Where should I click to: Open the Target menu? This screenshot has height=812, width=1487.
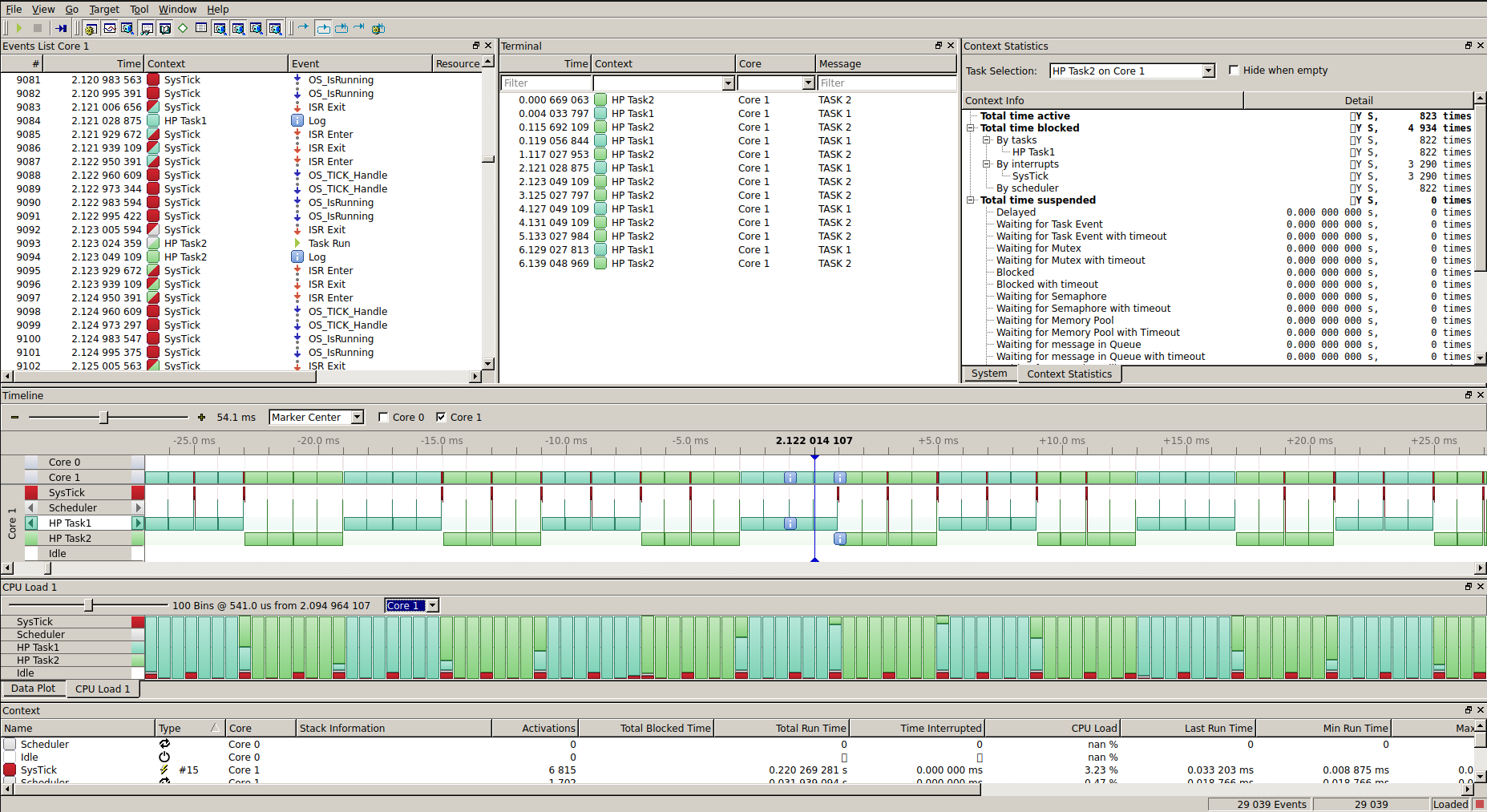click(103, 9)
